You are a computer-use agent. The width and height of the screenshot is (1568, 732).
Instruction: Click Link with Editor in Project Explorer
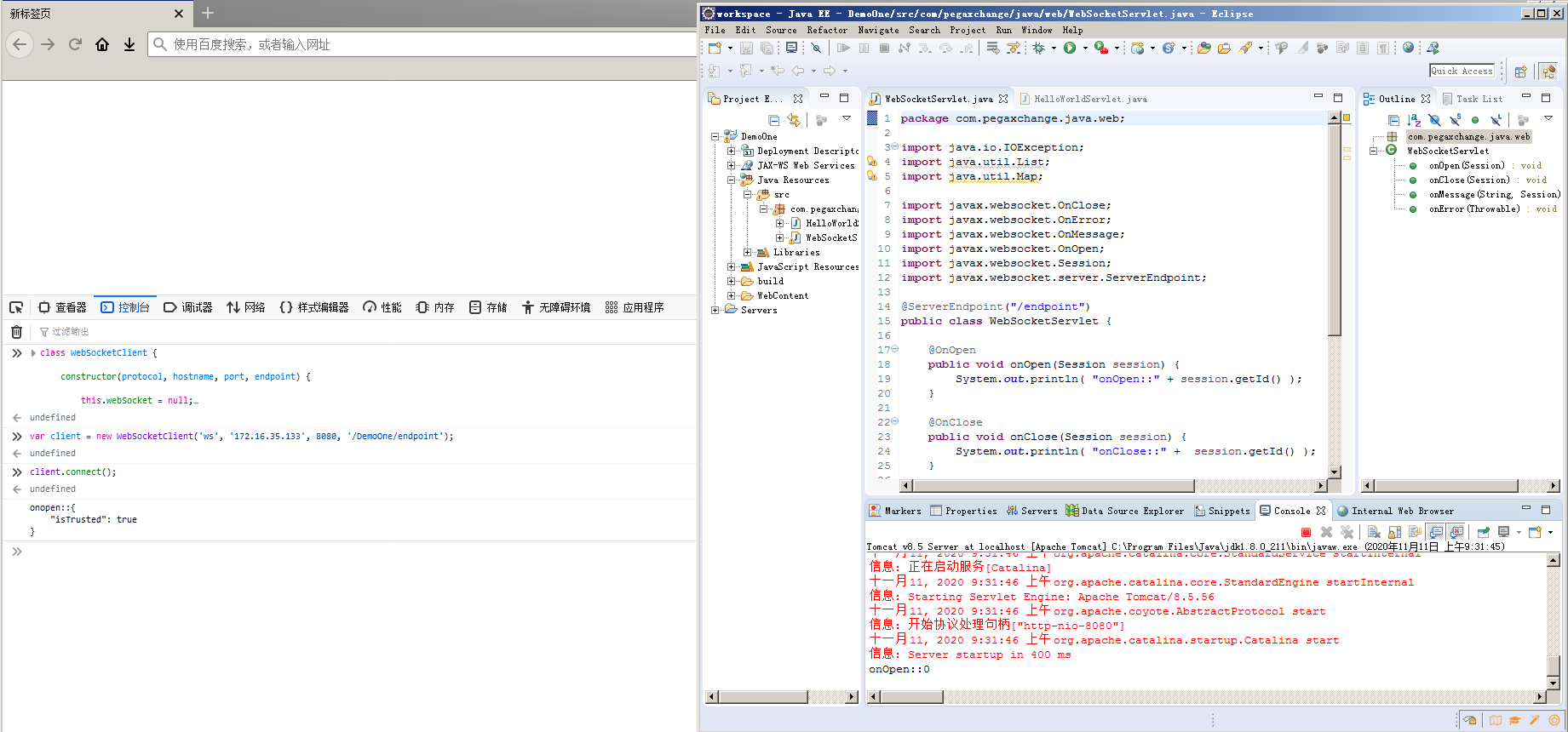(x=794, y=121)
